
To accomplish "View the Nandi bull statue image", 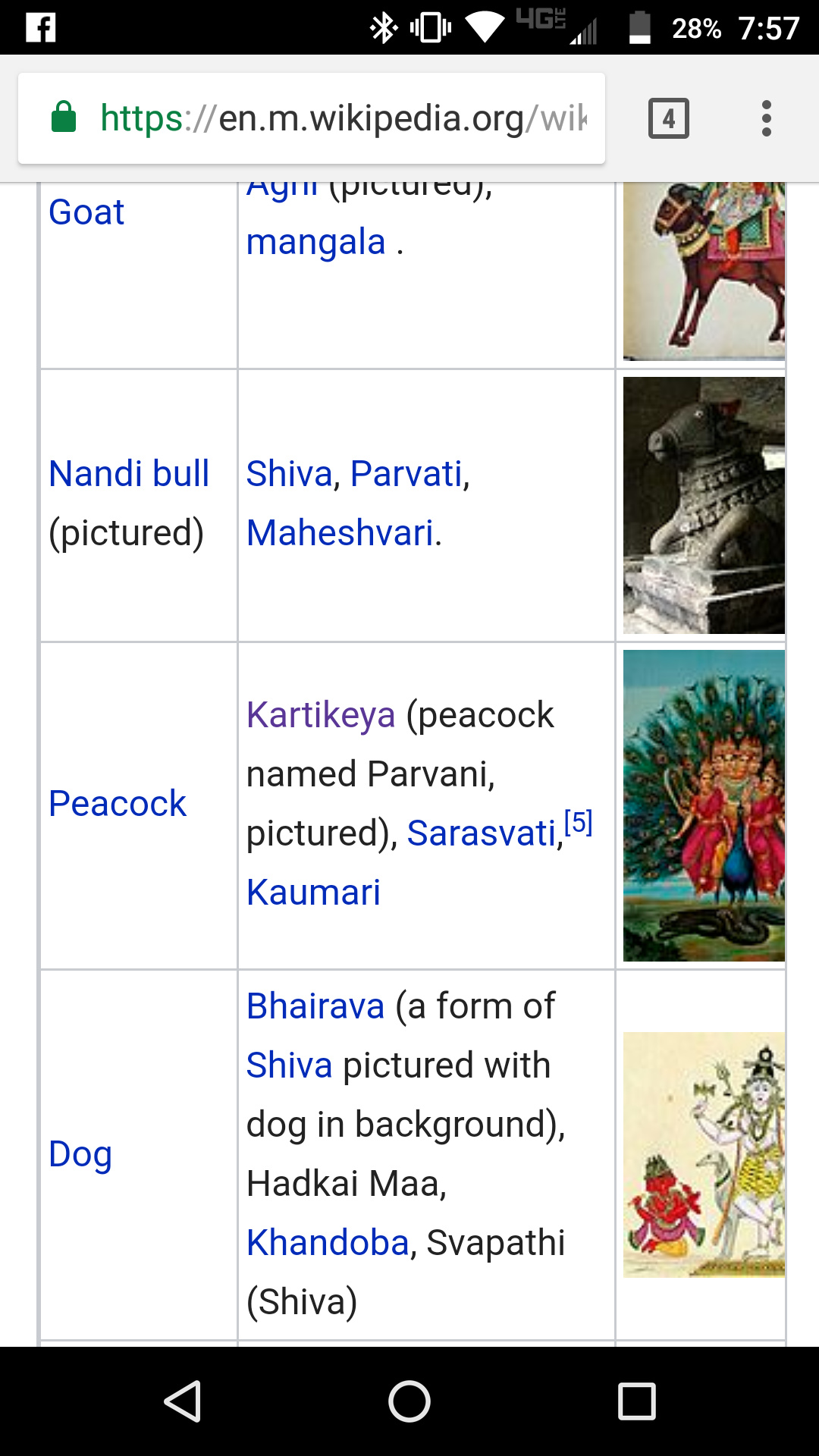I will pos(704,505).
